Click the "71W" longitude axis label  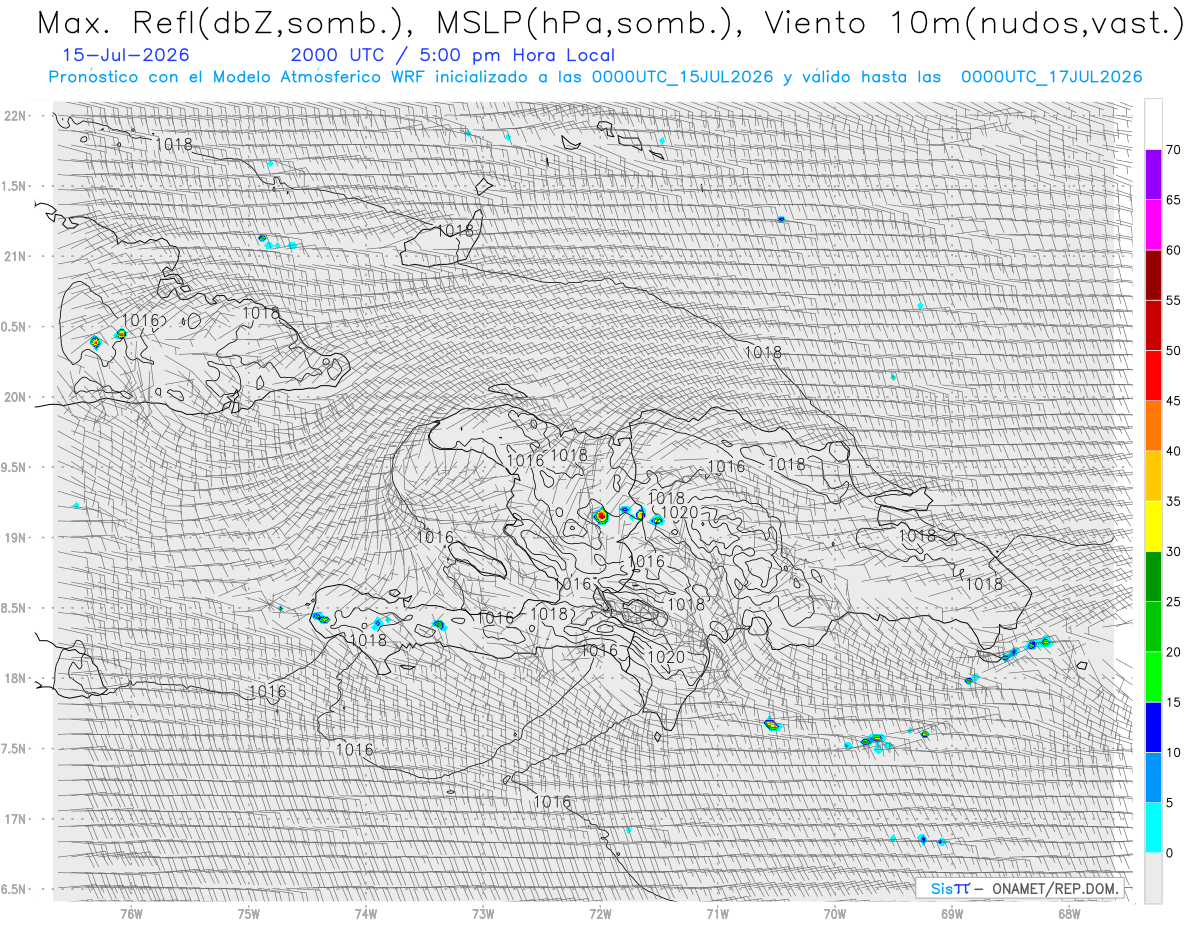[717, 912]
